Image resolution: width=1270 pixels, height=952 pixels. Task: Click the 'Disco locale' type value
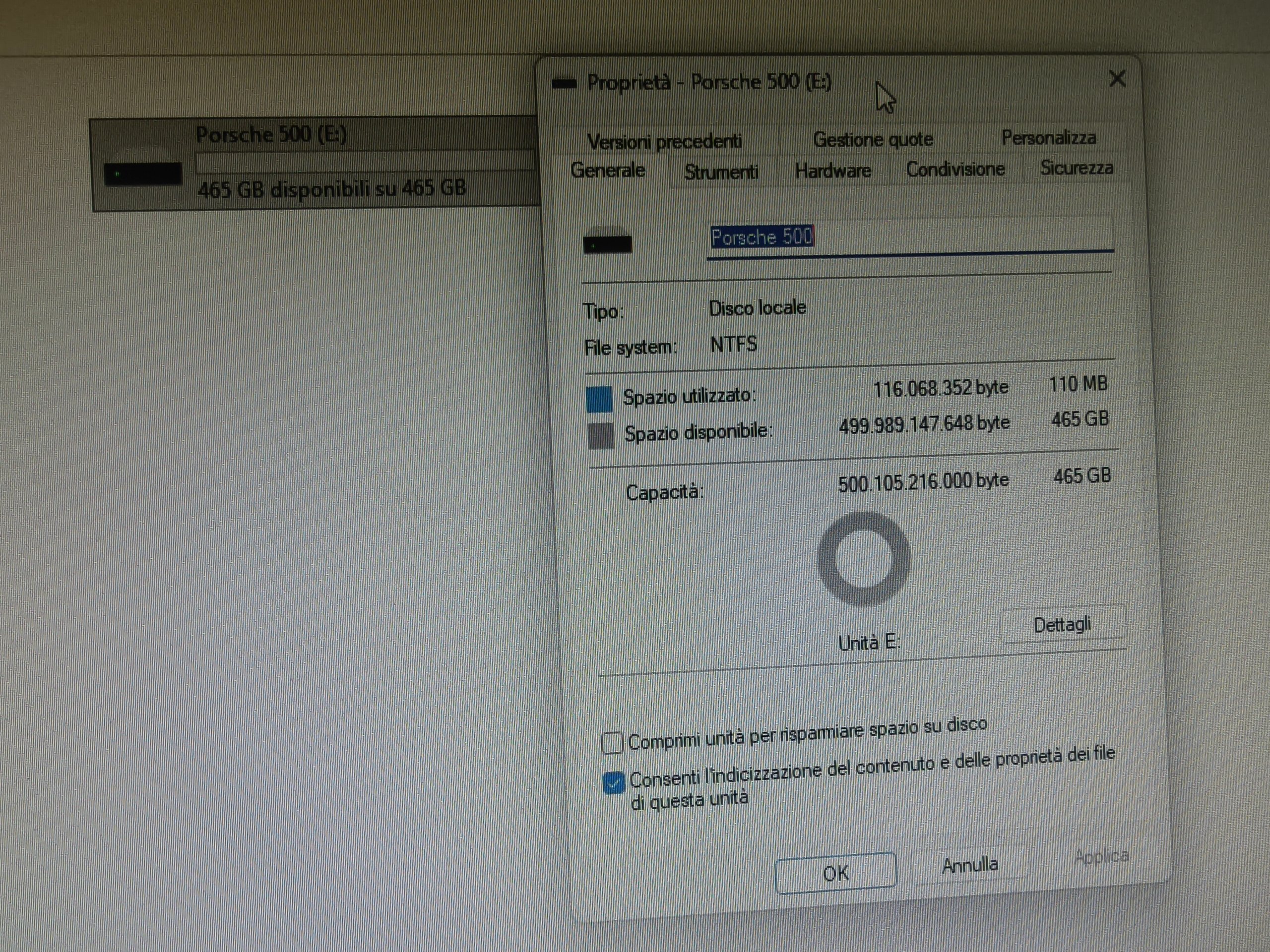(758, 308)
